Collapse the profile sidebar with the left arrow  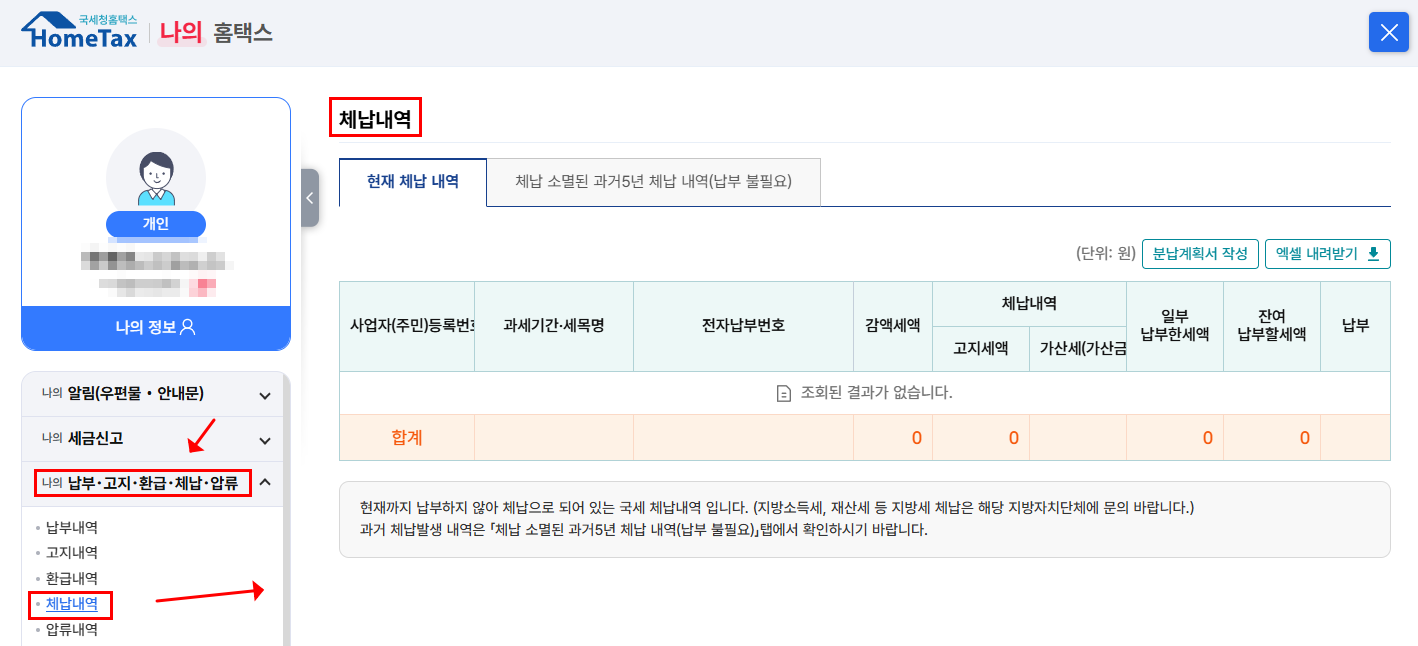[310, 198]
